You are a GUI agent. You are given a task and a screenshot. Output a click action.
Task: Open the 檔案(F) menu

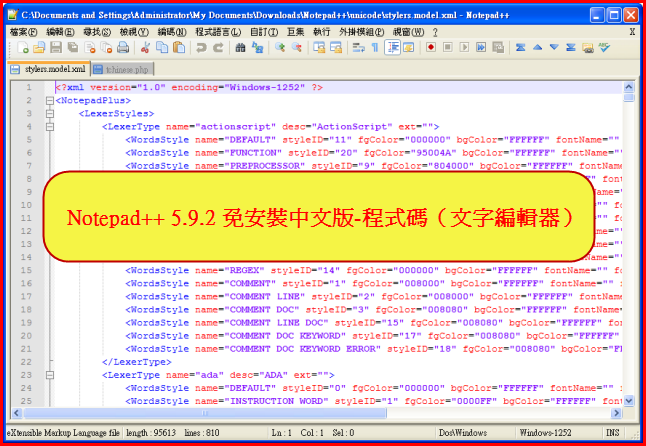pyautogui.click(x=22, y=32)
